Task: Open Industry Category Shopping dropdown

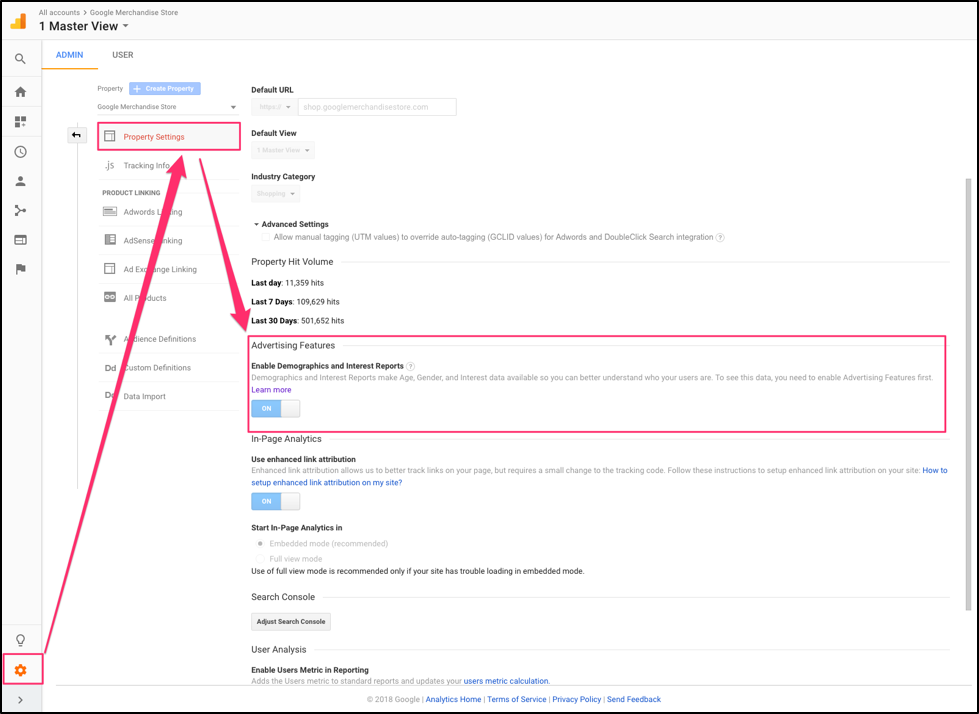Action: (x=275, y=193)
